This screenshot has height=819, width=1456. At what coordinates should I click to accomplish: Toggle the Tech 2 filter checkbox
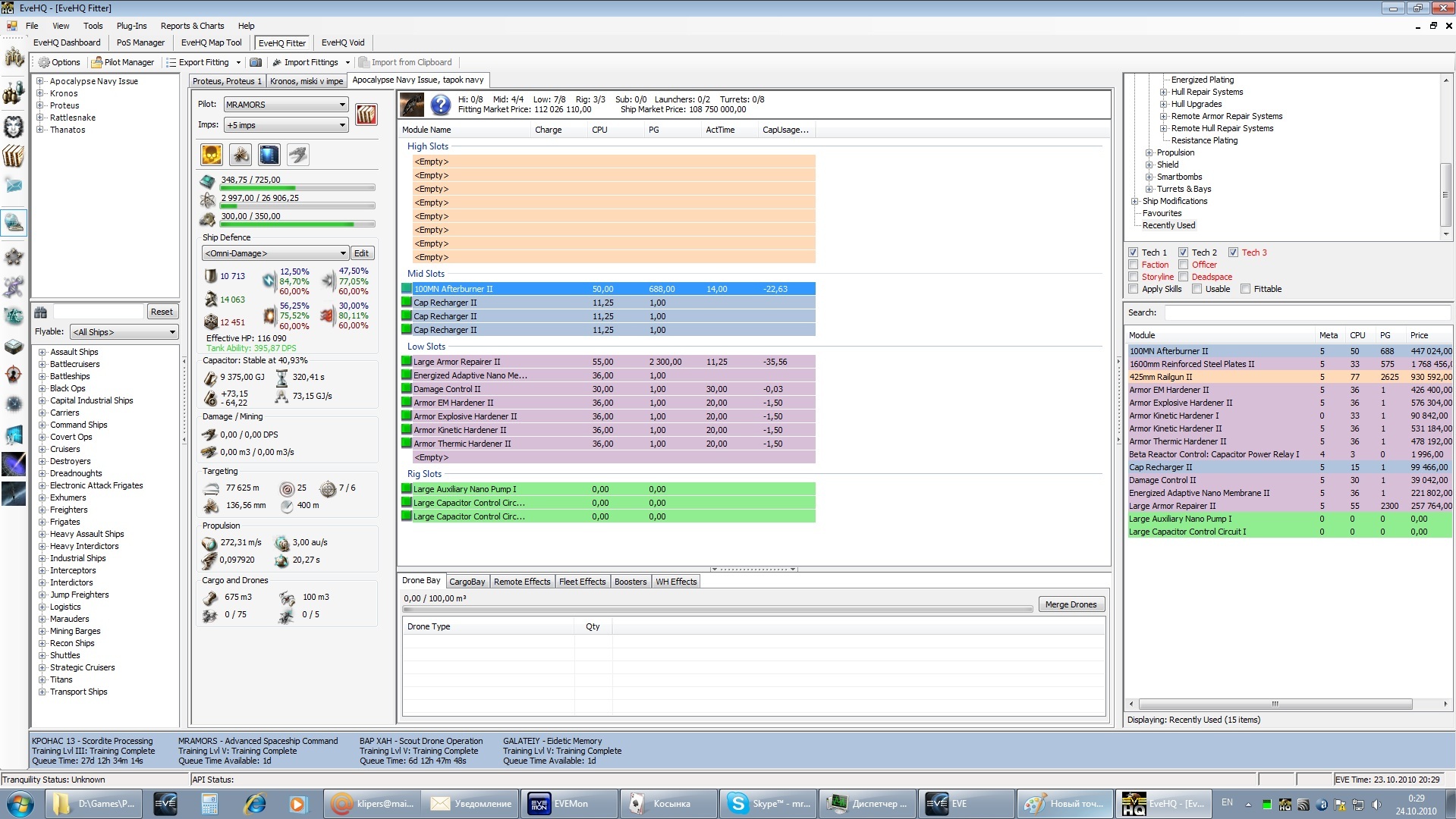[x=1184, y=253]
